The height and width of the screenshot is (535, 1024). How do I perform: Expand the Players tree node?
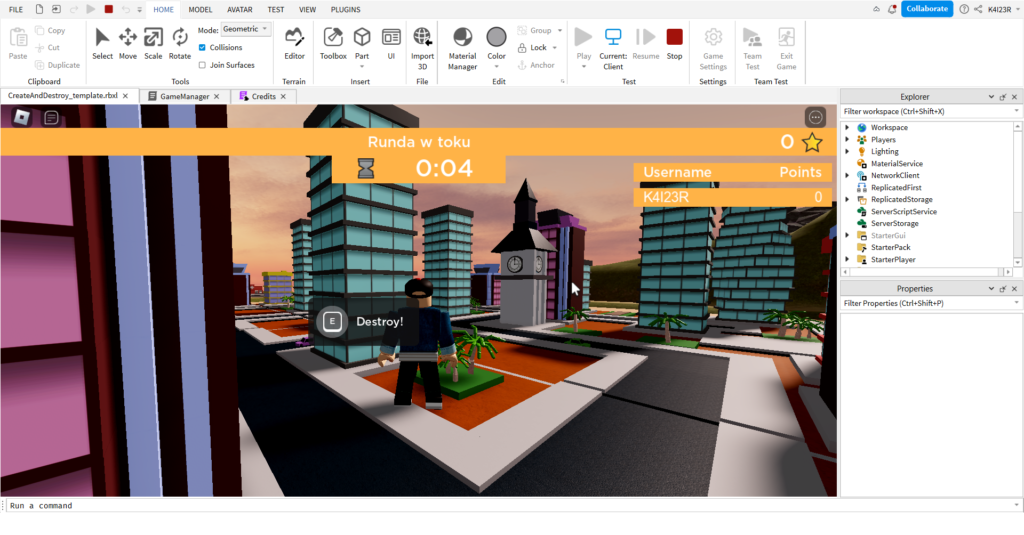(x=848, y=139)
